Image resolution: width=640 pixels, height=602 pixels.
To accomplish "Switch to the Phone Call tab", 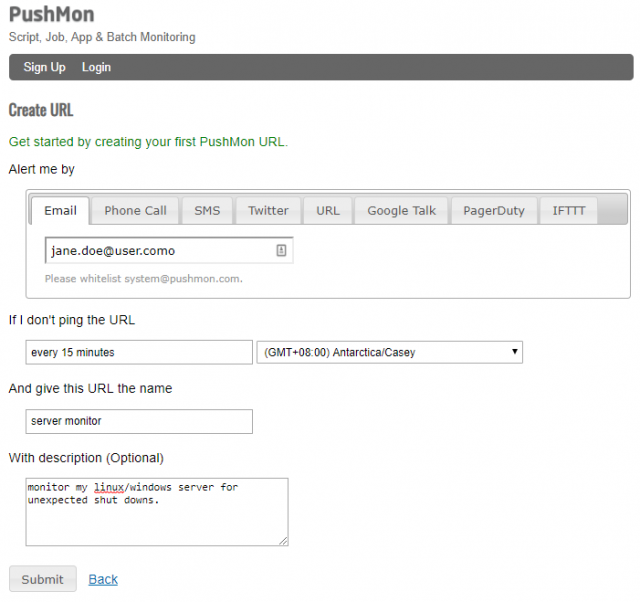I will point(135,211).
